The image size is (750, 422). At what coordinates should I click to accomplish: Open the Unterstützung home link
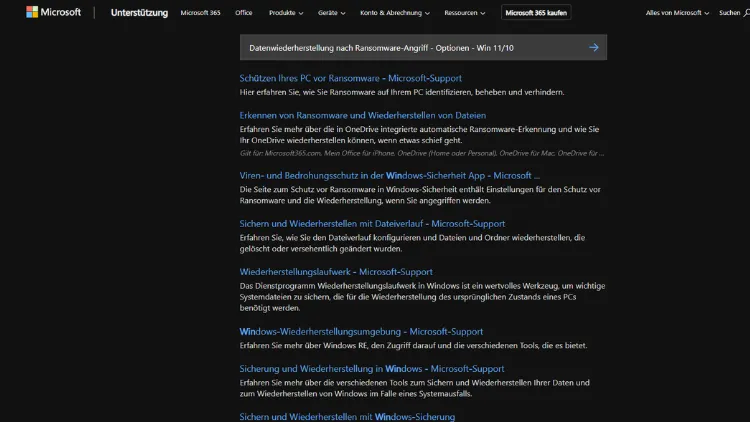pos(139,13)
